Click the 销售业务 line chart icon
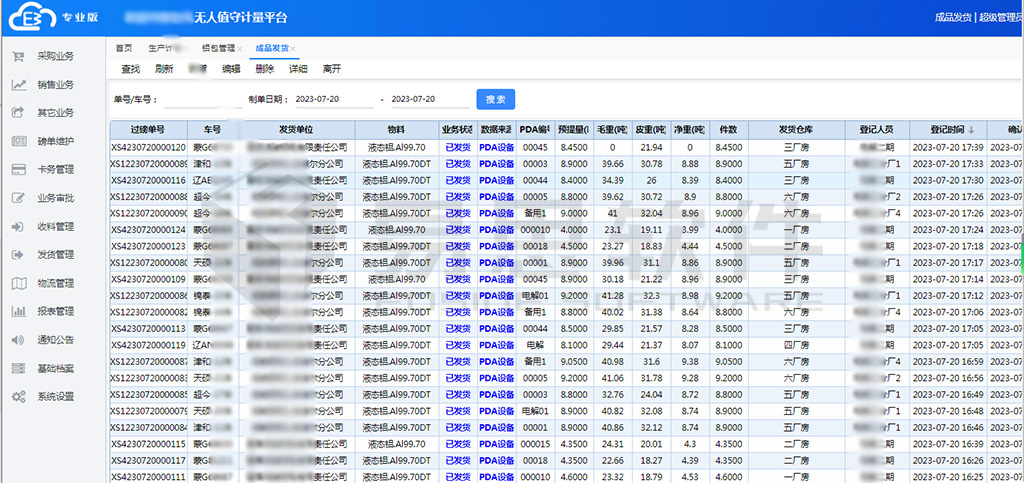Screen dimensions: 1024x483 coord(18,85)
